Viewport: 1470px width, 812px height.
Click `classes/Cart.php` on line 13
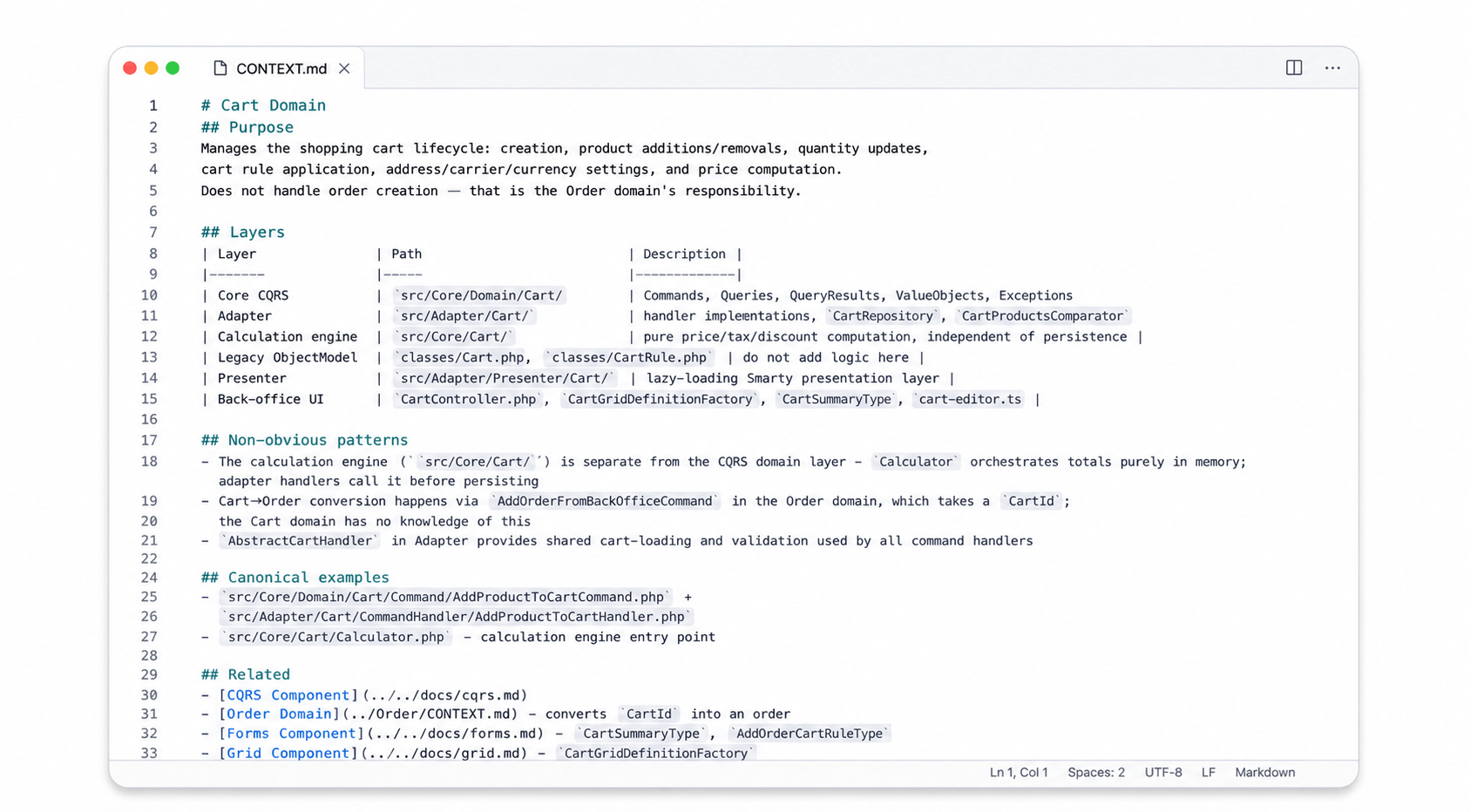461,358
